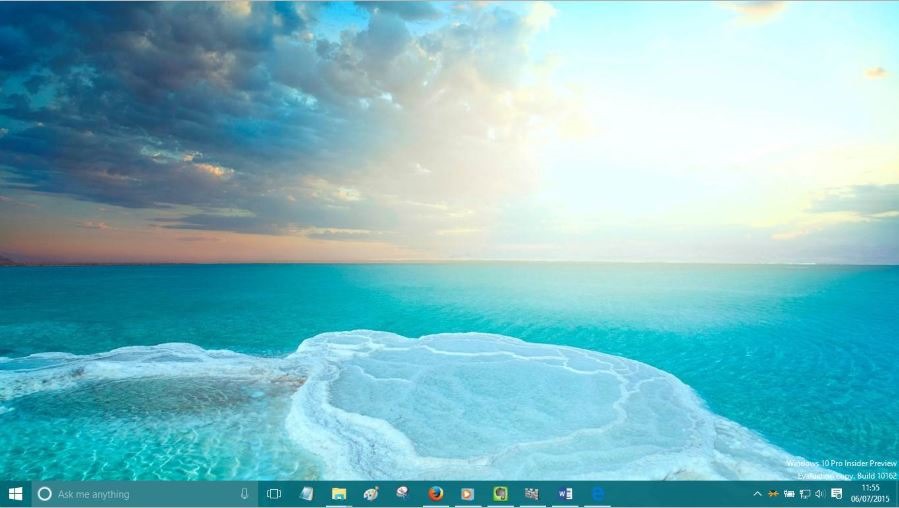Open the orange media player app
The width and height of the screenshot is (899, 508).
click(x=467, y=494)
